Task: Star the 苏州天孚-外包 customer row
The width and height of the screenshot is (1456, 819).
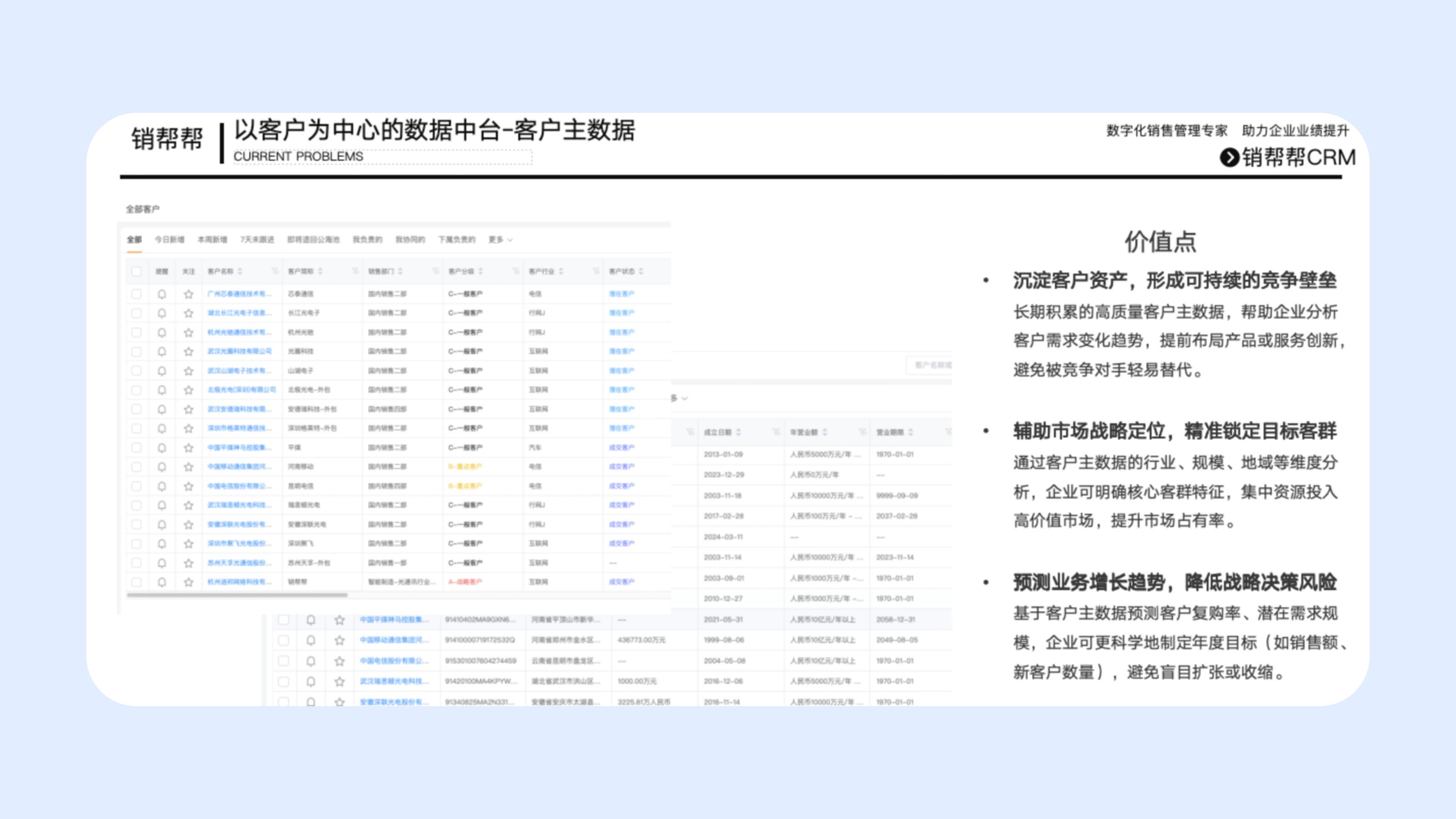Action: tap(189, 563)
